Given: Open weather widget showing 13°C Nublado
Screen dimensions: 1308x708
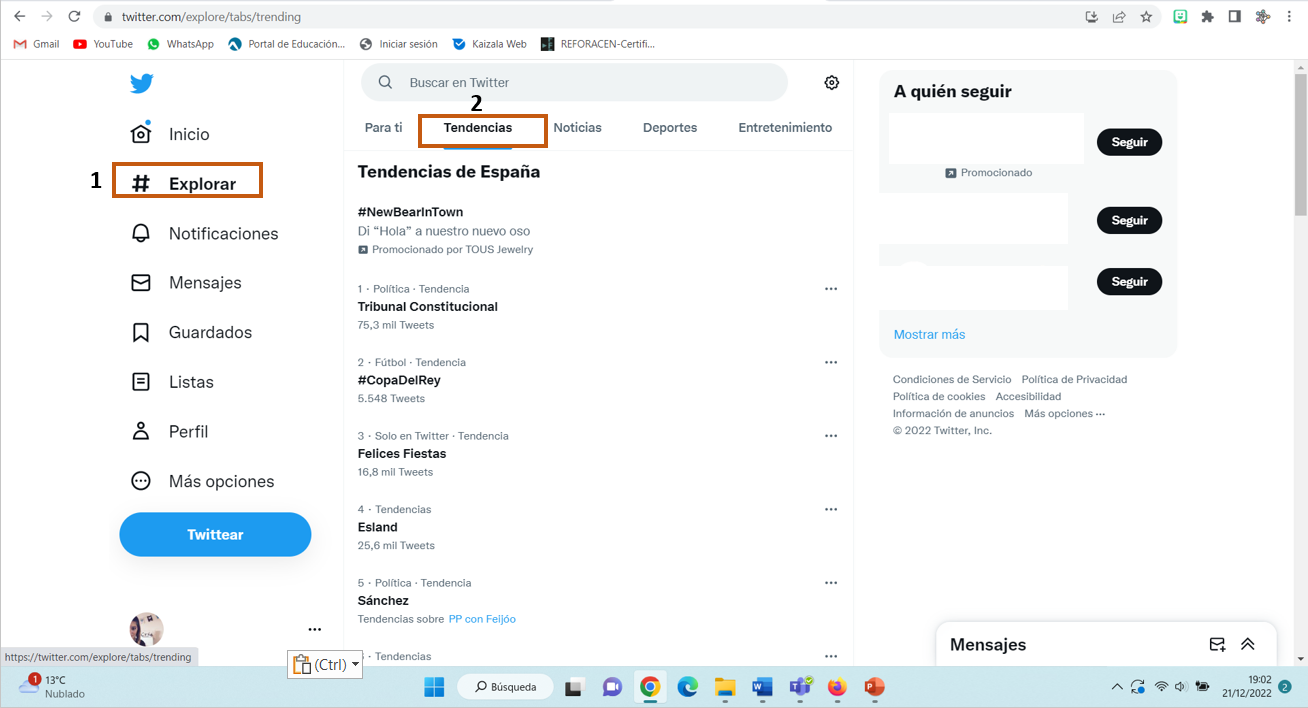Looking at the screenshot, I should [53, 687].
